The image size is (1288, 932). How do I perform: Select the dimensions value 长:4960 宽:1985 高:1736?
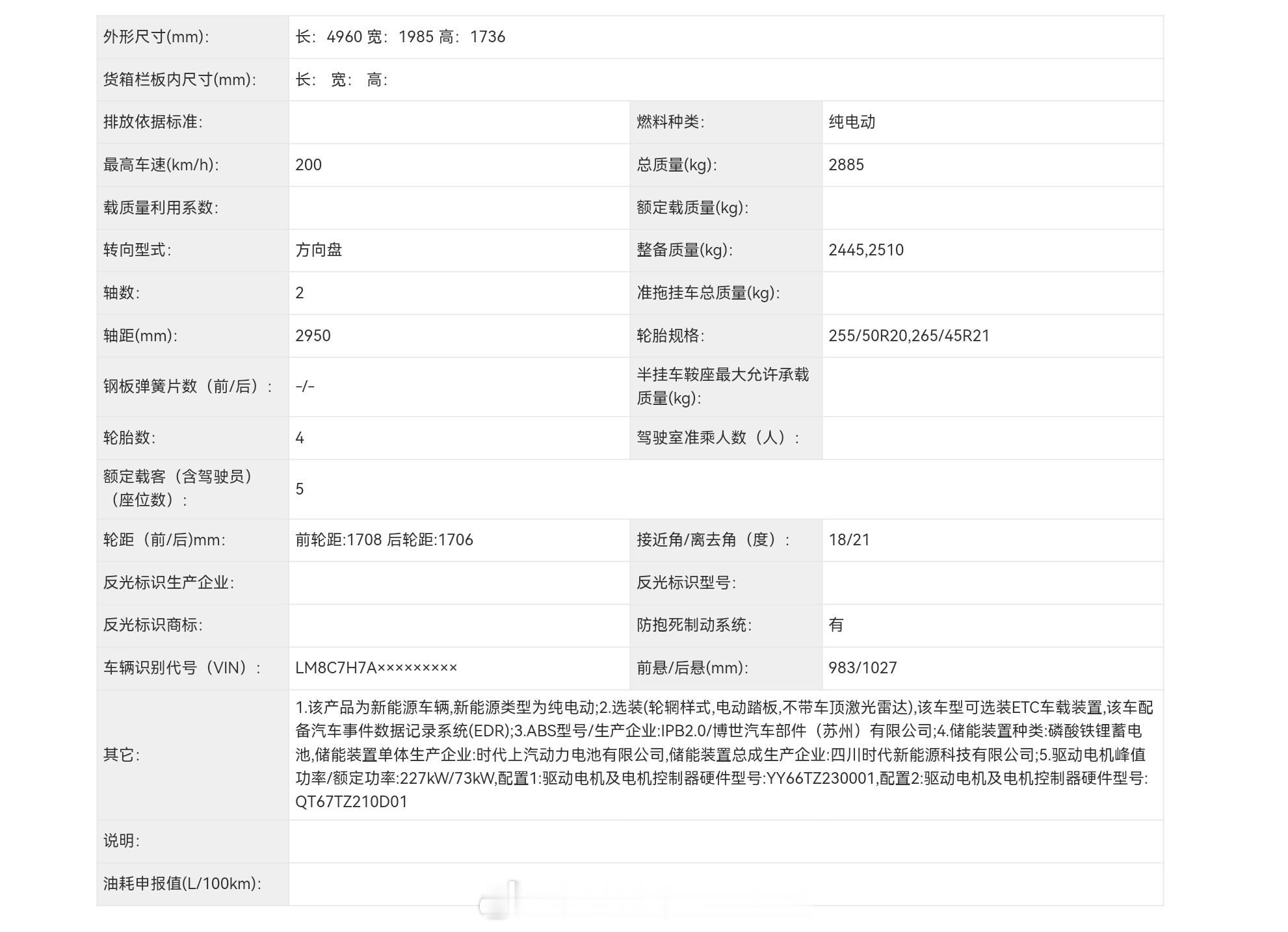[x=400, y=37]
